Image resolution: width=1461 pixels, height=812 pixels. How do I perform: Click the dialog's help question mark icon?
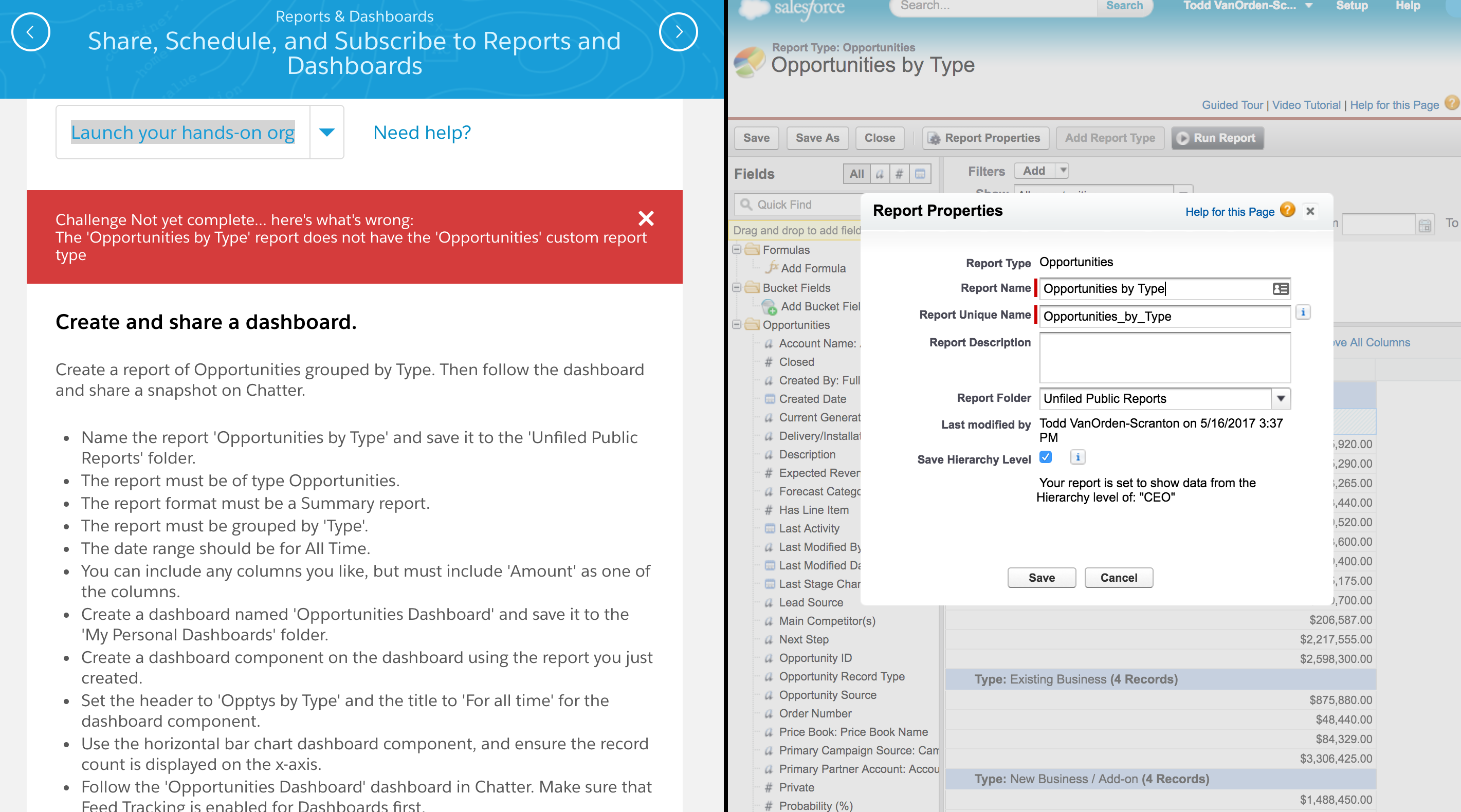1287,210
